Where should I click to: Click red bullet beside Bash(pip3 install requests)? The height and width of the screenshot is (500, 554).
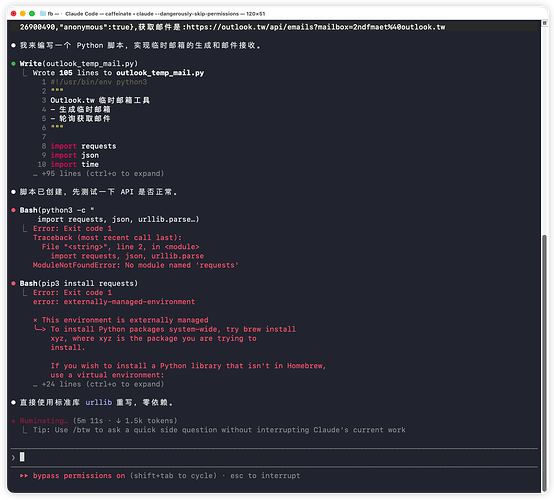coord(13,283)
